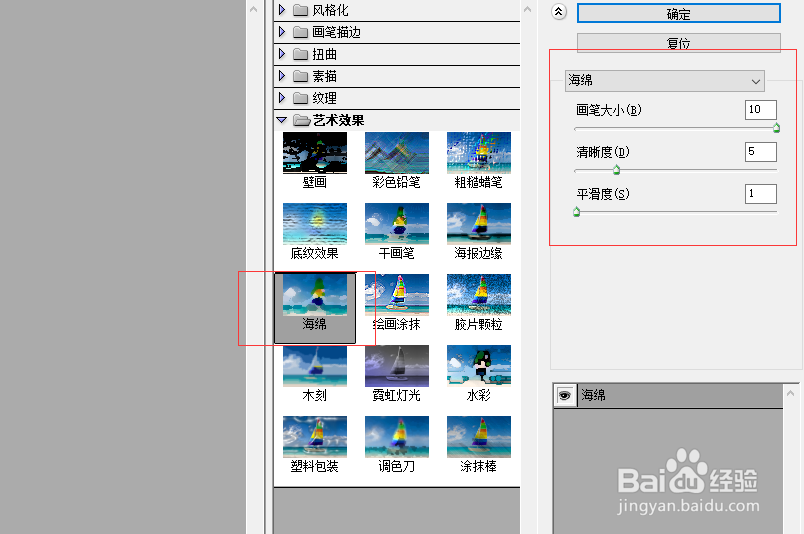Select the 底纹效果 filter thumbnail

click(x=315, y=224)
